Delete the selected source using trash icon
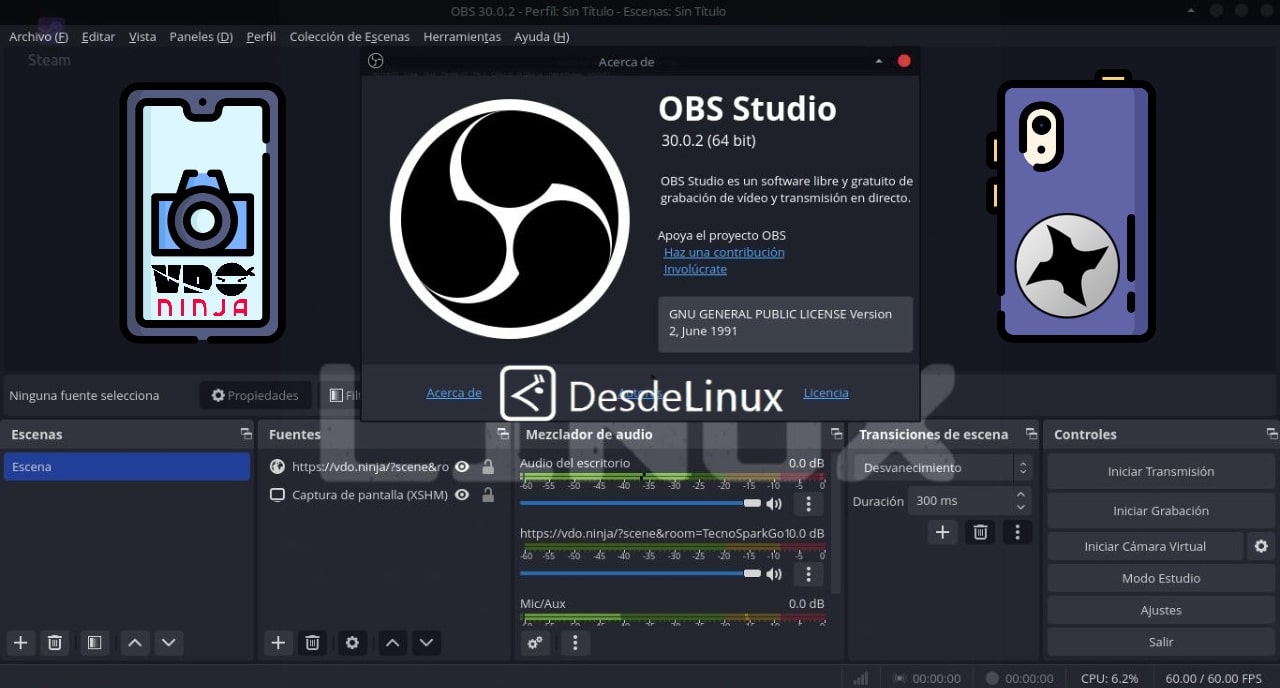Screen dimensions: 1280x688 pos(312,643)
